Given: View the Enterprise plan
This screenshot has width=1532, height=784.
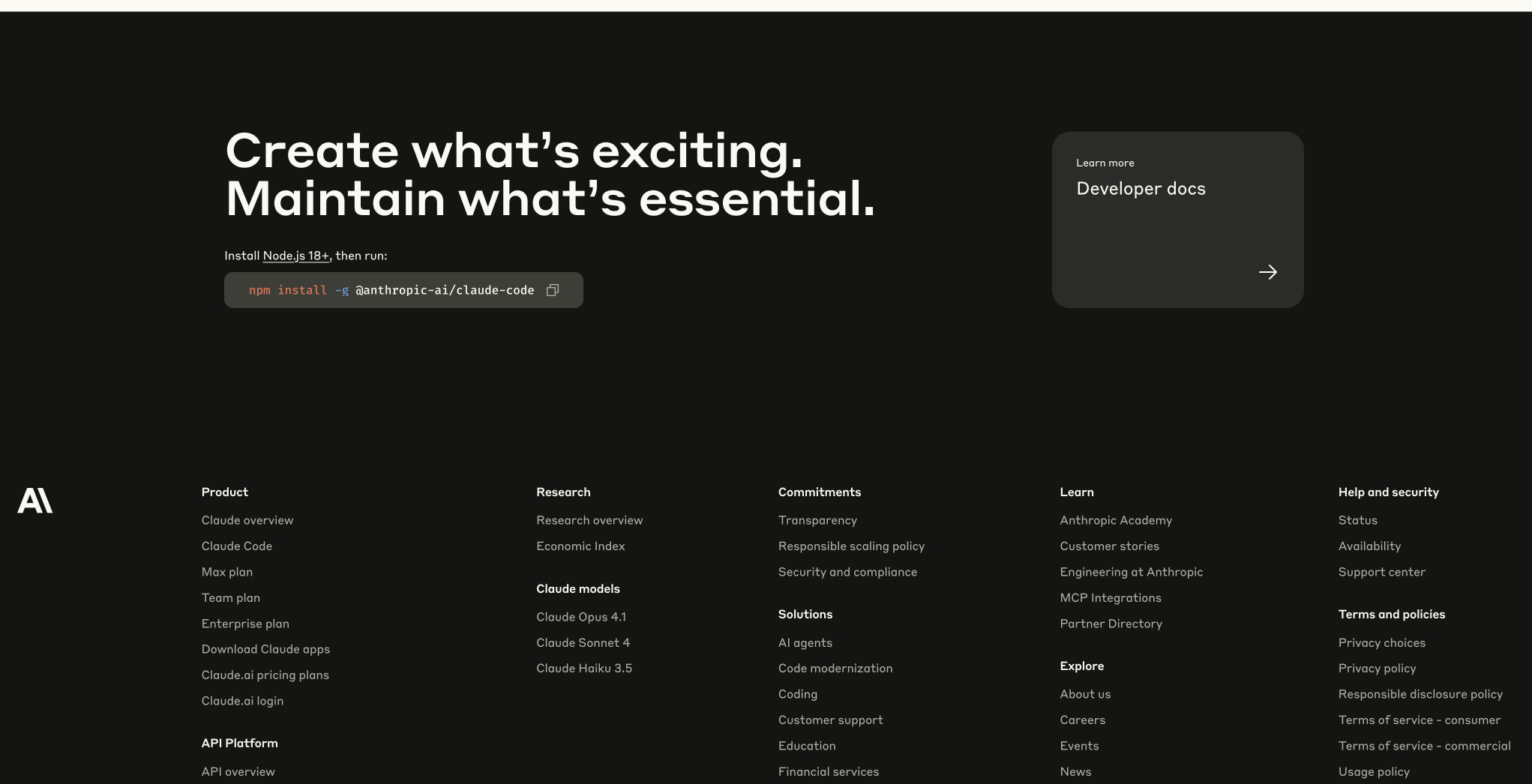Looking at the screenshot, I should point(245,624).
